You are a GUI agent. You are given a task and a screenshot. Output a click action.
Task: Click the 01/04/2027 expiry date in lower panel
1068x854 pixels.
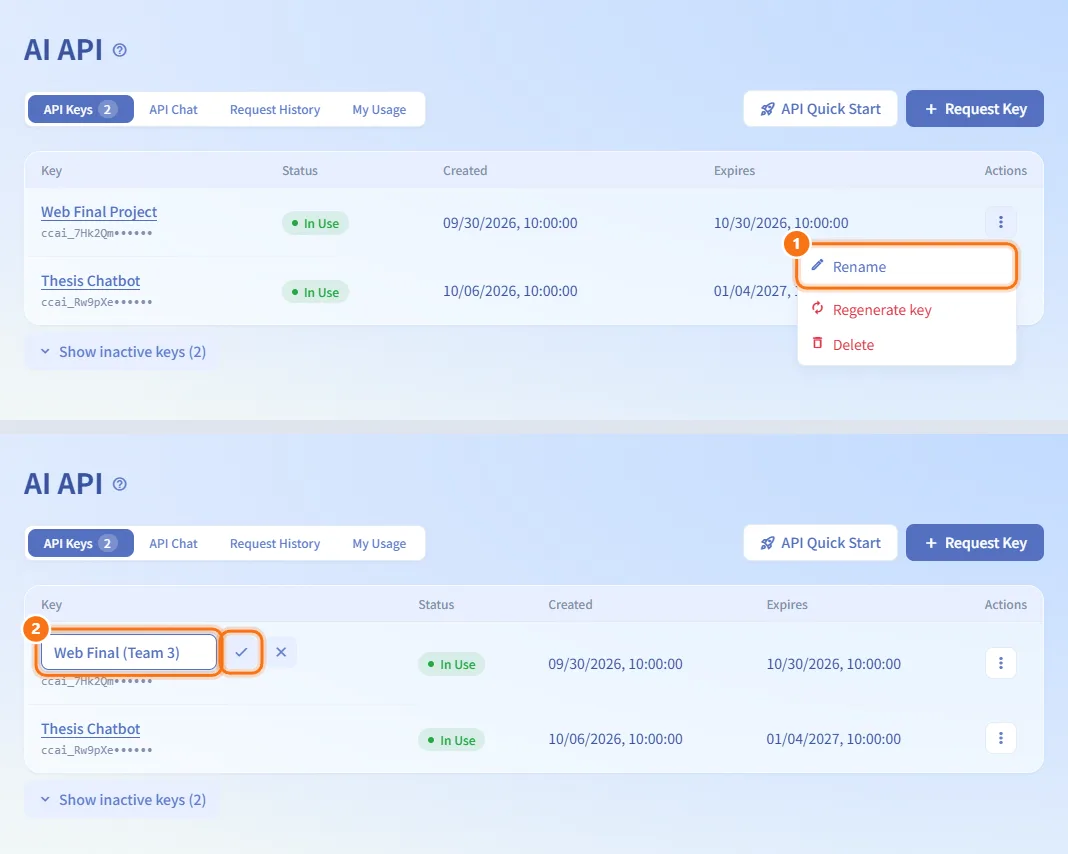tap(834, 739)
